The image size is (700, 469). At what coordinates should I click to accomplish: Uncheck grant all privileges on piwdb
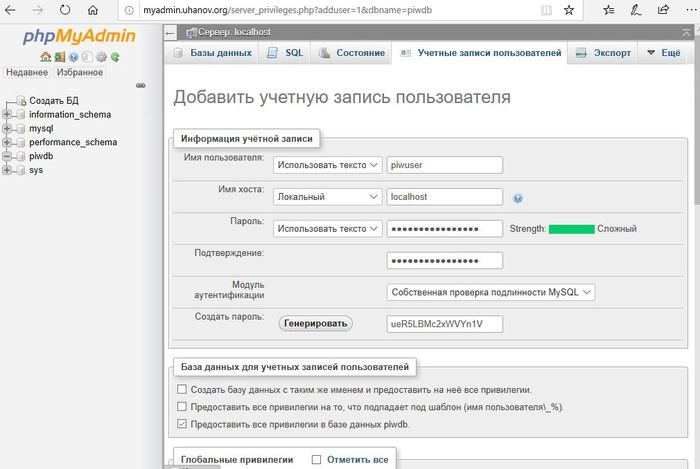pos(181,425)
